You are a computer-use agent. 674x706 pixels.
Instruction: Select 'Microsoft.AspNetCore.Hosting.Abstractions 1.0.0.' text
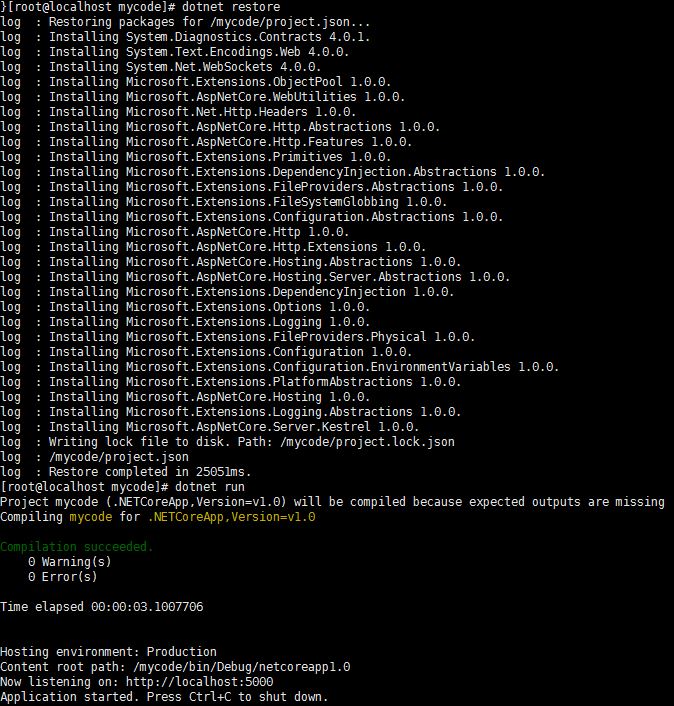point(293,262)
